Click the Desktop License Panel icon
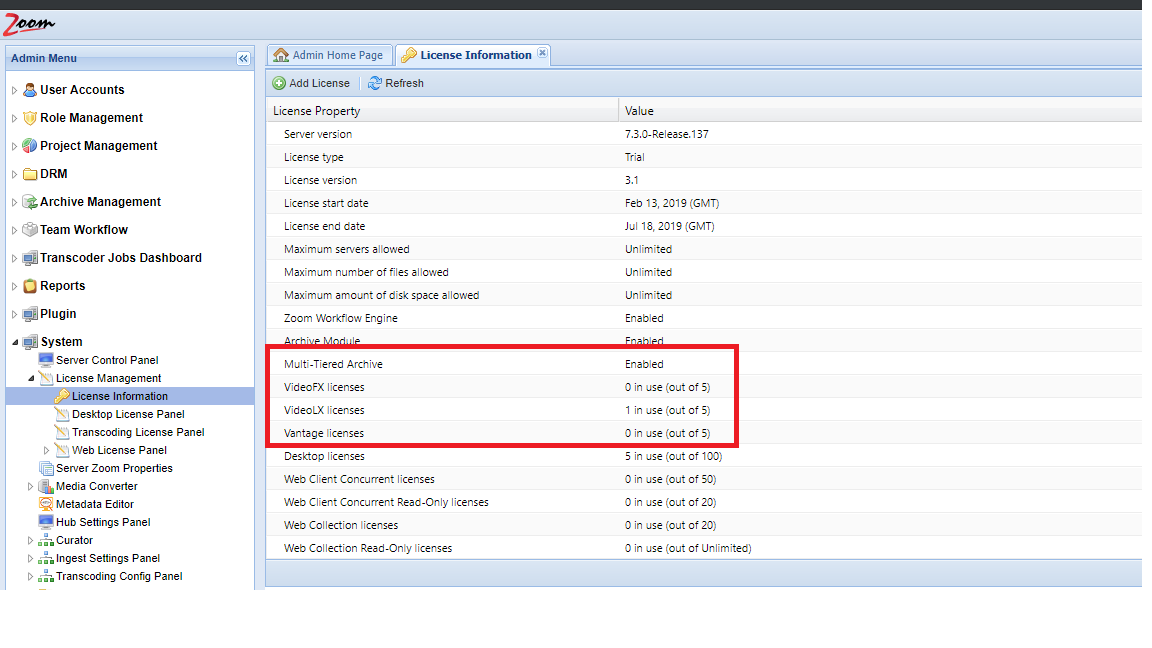The image size is (1152, 648). click(x=62, y=414)
